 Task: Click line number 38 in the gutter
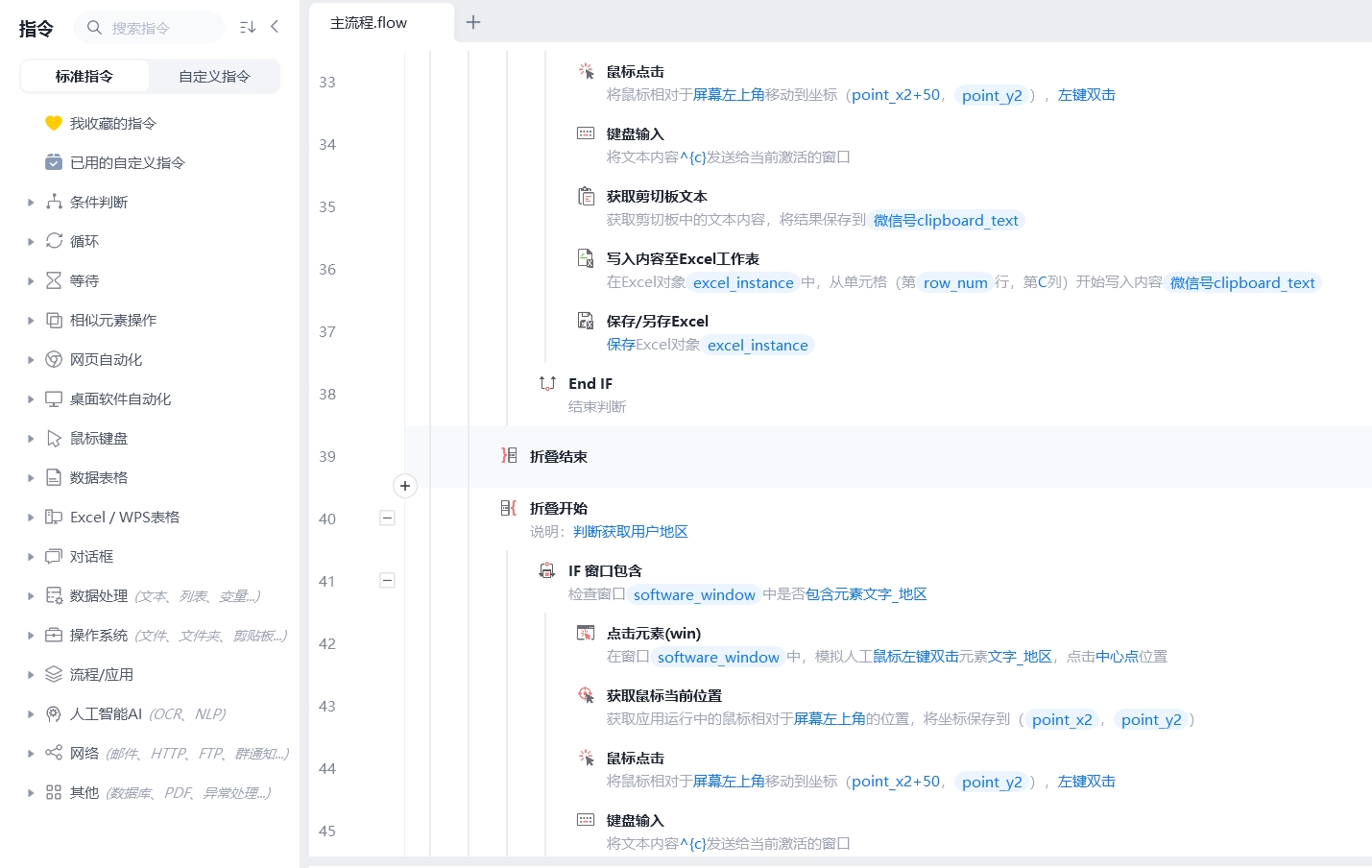[327, 394]
